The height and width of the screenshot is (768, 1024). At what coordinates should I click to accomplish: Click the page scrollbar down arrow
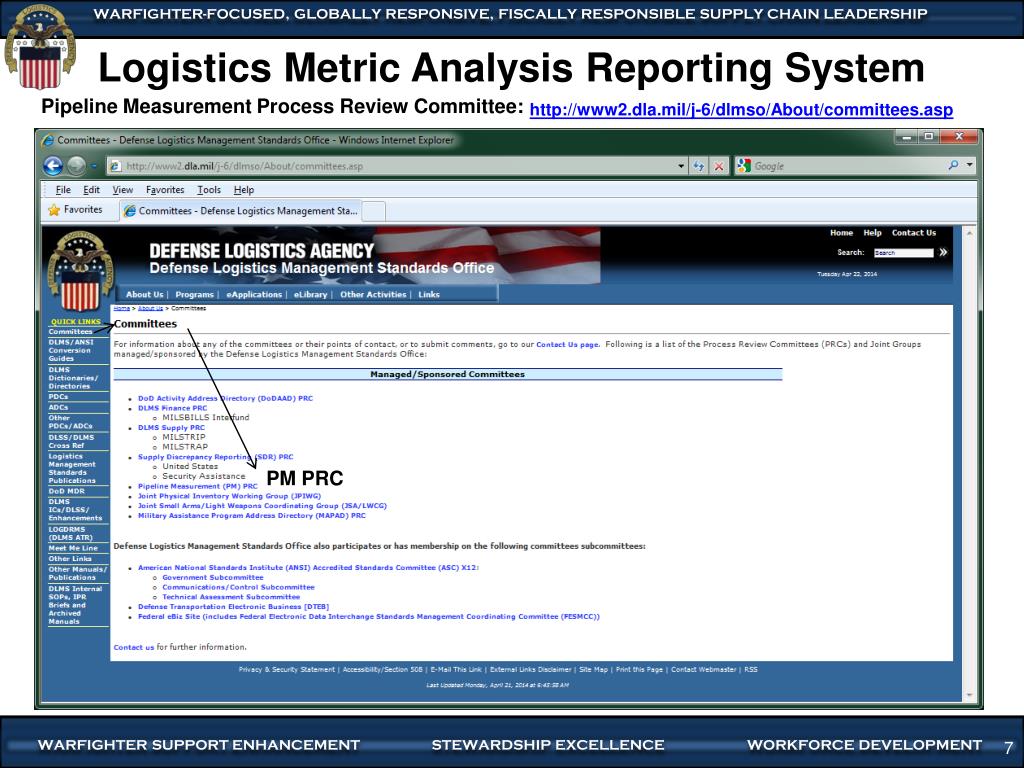(x=969, y=696)
